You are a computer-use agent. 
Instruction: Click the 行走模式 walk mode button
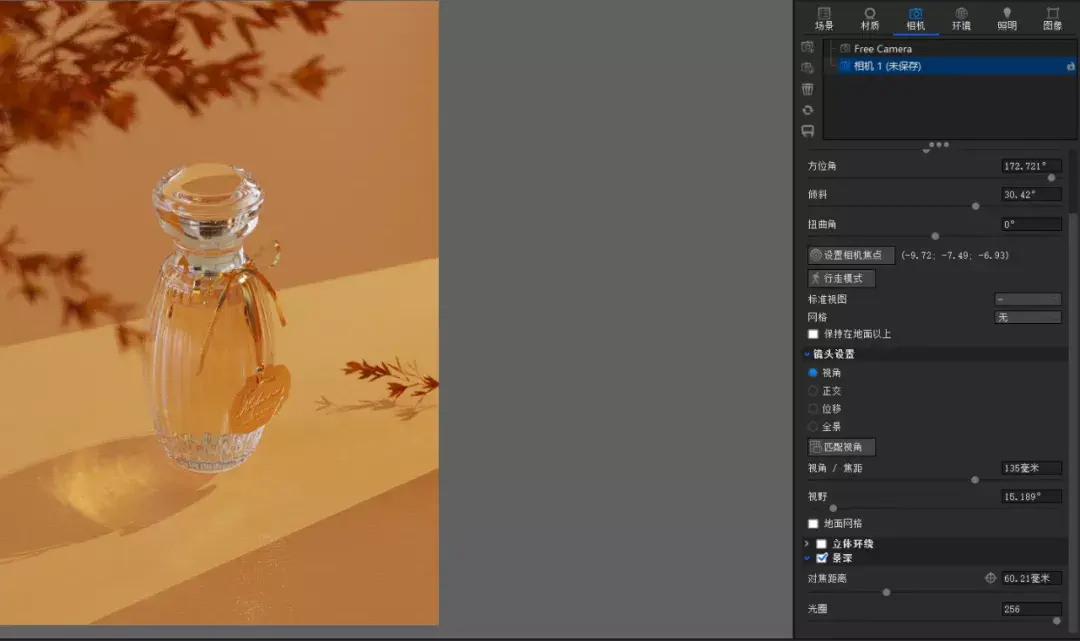842,278
